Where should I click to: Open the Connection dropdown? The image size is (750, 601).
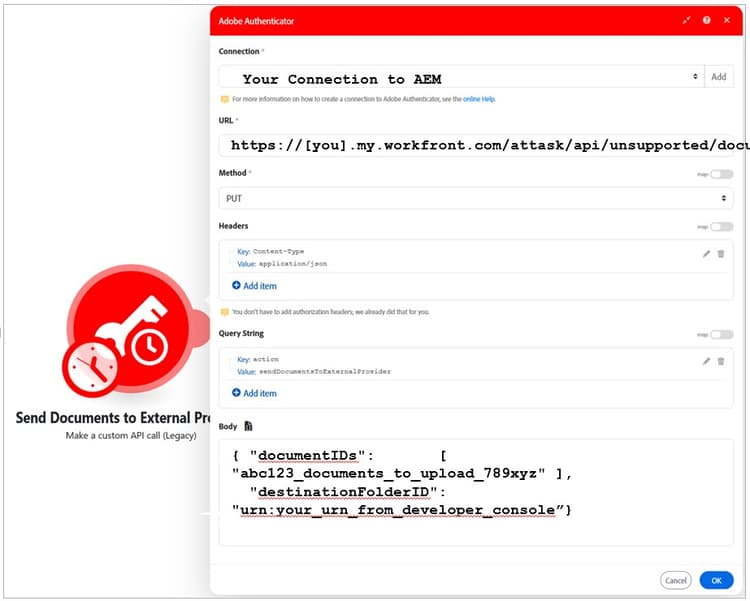(461, 77)
